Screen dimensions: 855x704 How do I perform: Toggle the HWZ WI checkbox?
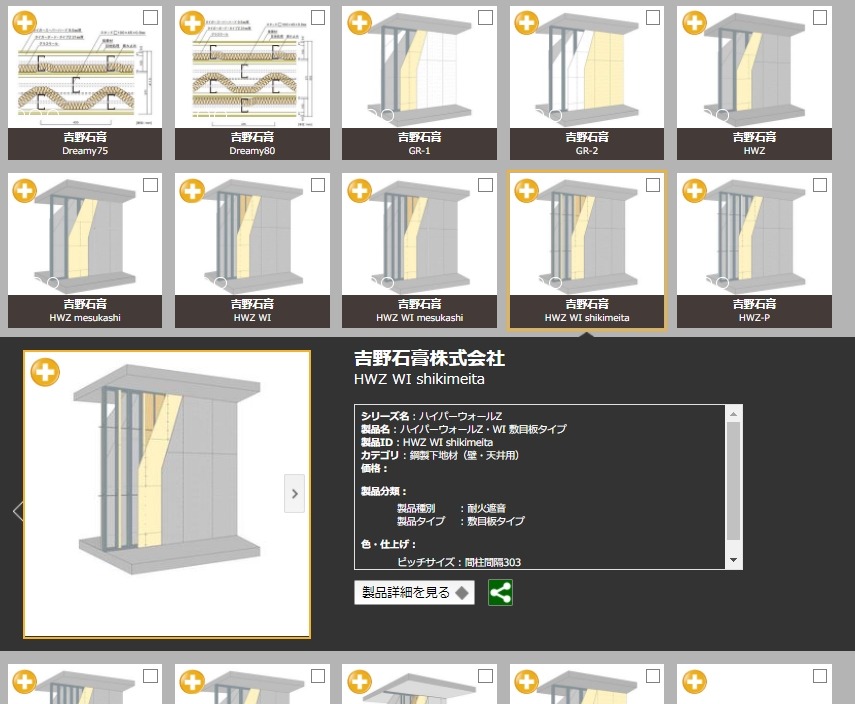coord(317,185)
